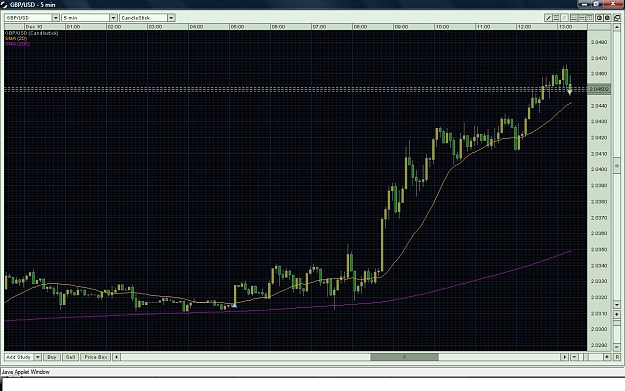Click the Add Study field

tap(19, 357)
